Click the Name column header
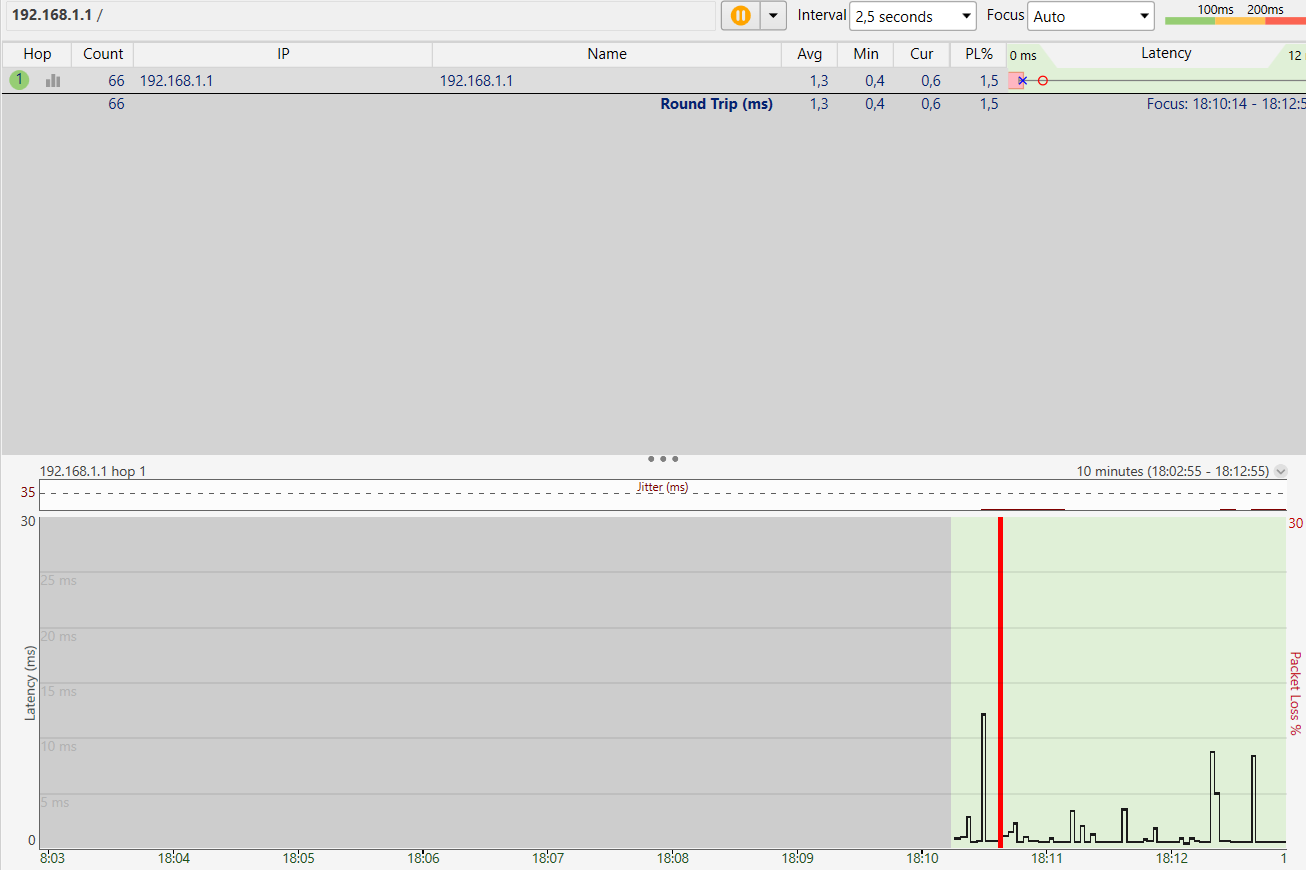This screenshot has height=870, width=1306. (607, 54)
